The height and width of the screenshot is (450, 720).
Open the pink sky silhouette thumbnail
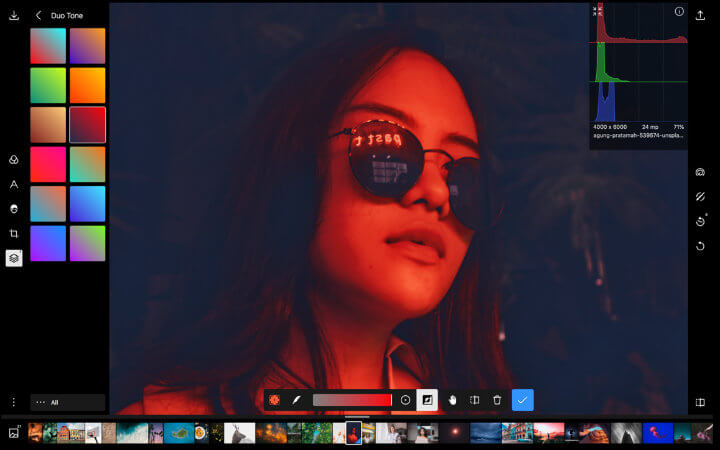(x=549, y=433)
